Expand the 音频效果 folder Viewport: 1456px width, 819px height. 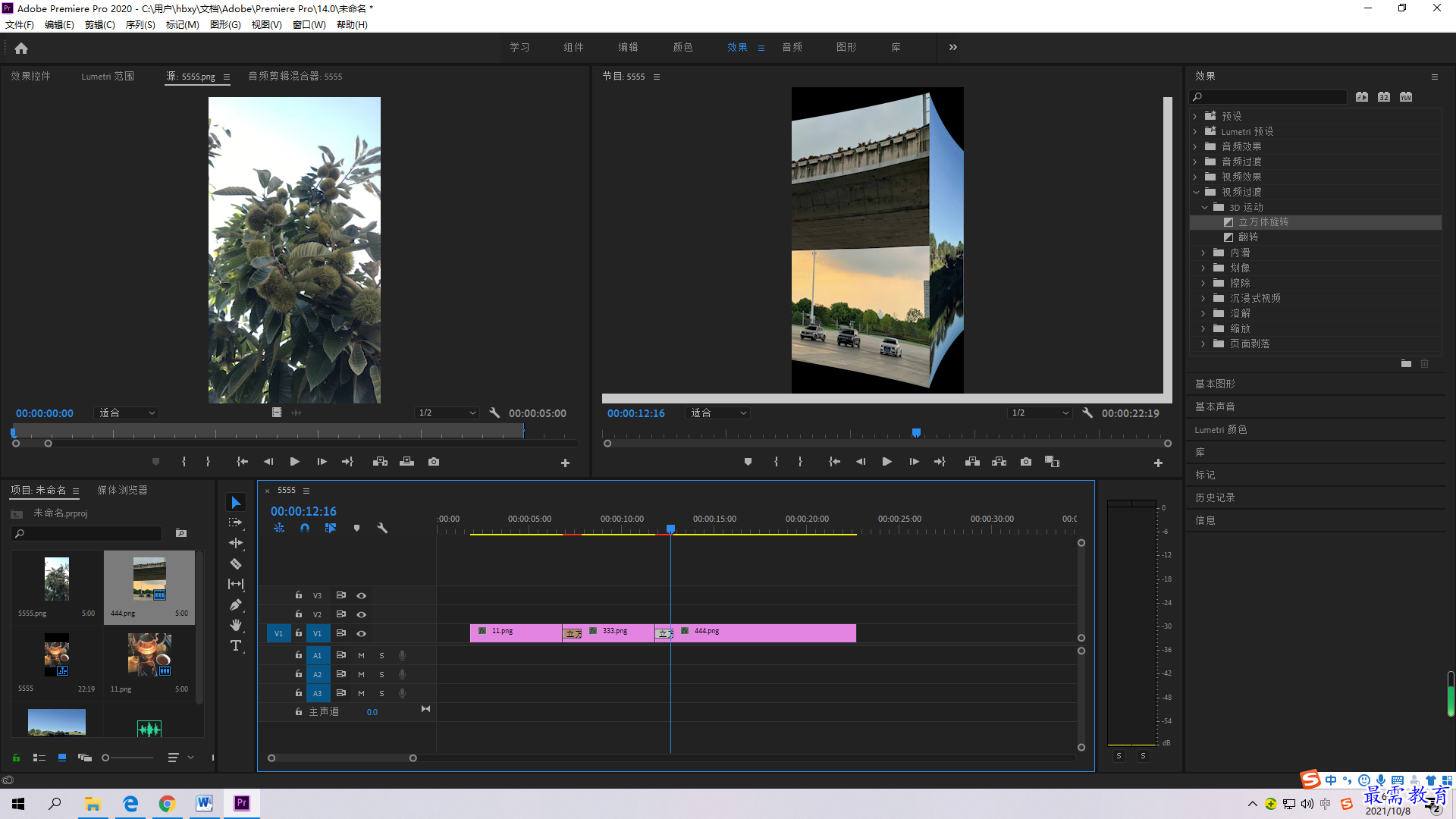tap(1195, 146)
